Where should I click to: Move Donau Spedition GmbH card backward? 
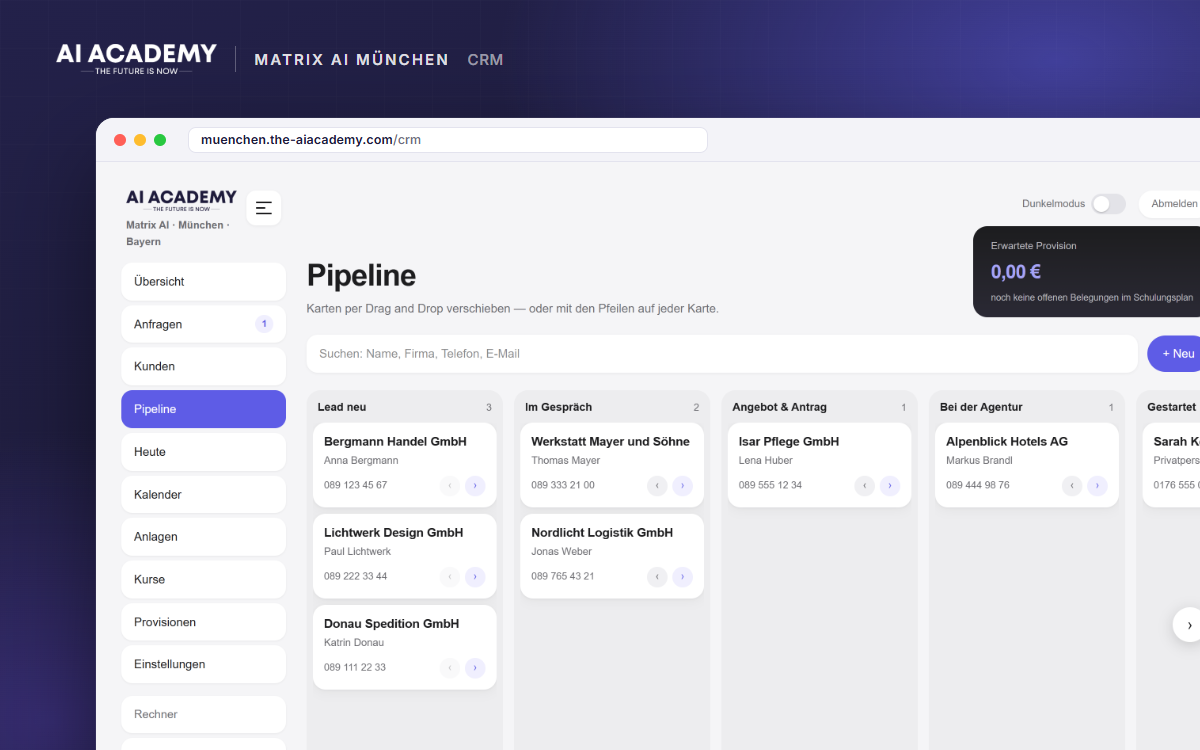450,668
